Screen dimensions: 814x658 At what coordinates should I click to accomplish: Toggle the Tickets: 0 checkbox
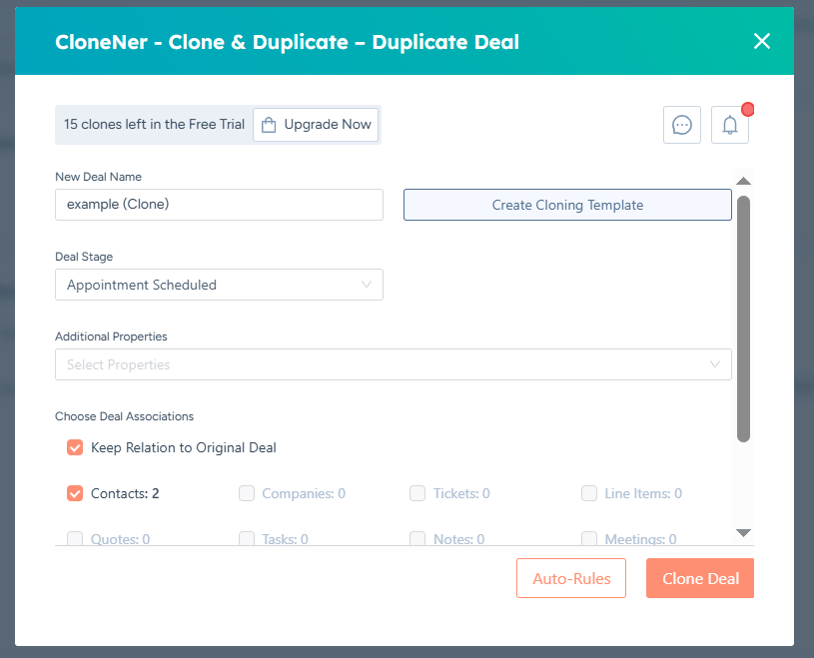(417, 493)
